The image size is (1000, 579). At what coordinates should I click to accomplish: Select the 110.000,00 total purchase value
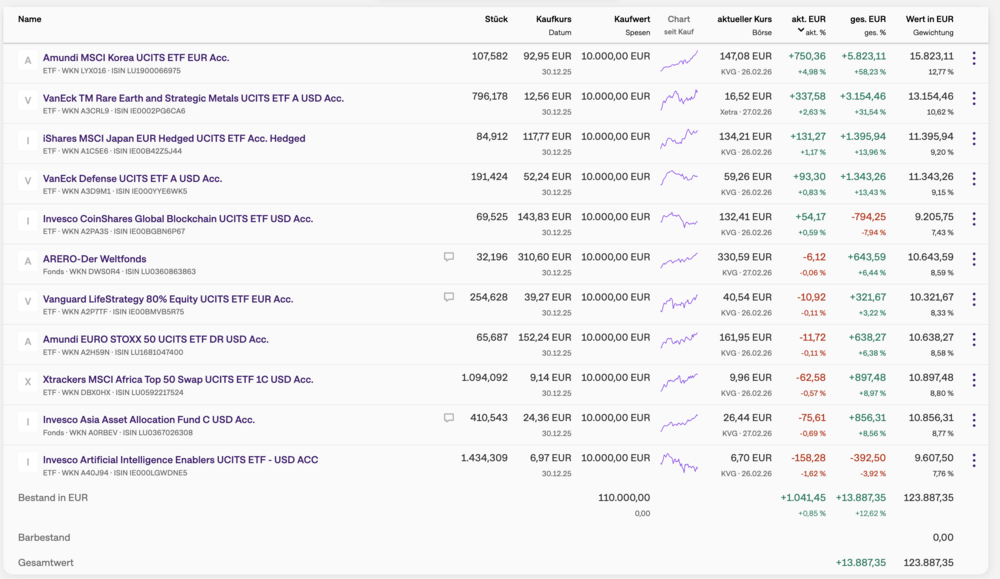[624, 497]
